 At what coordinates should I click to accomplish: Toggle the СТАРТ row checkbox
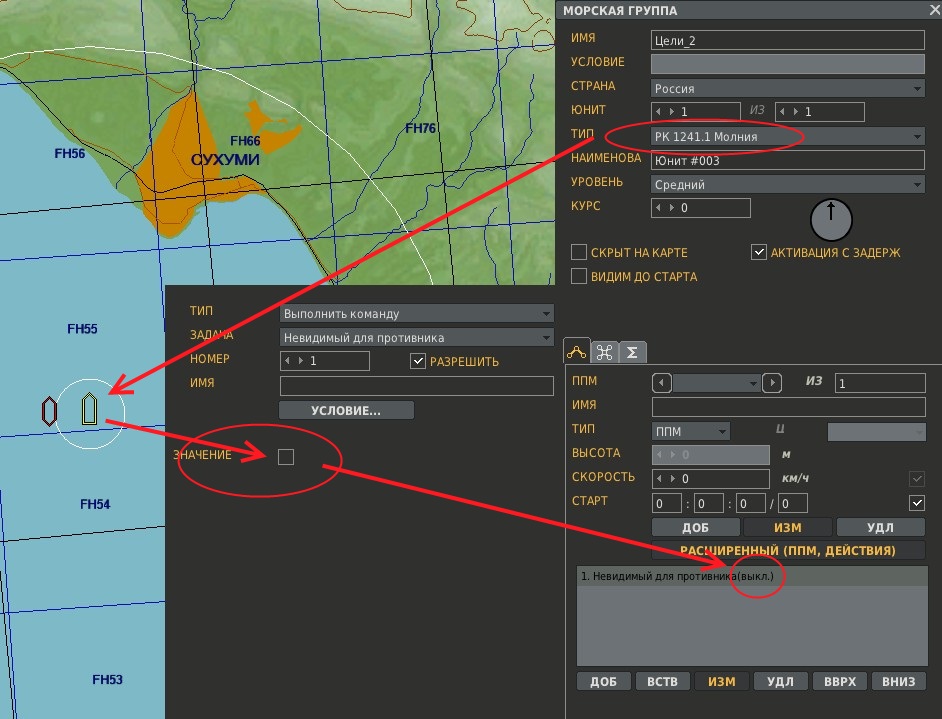pyautogui.click(x=917, y=503)
